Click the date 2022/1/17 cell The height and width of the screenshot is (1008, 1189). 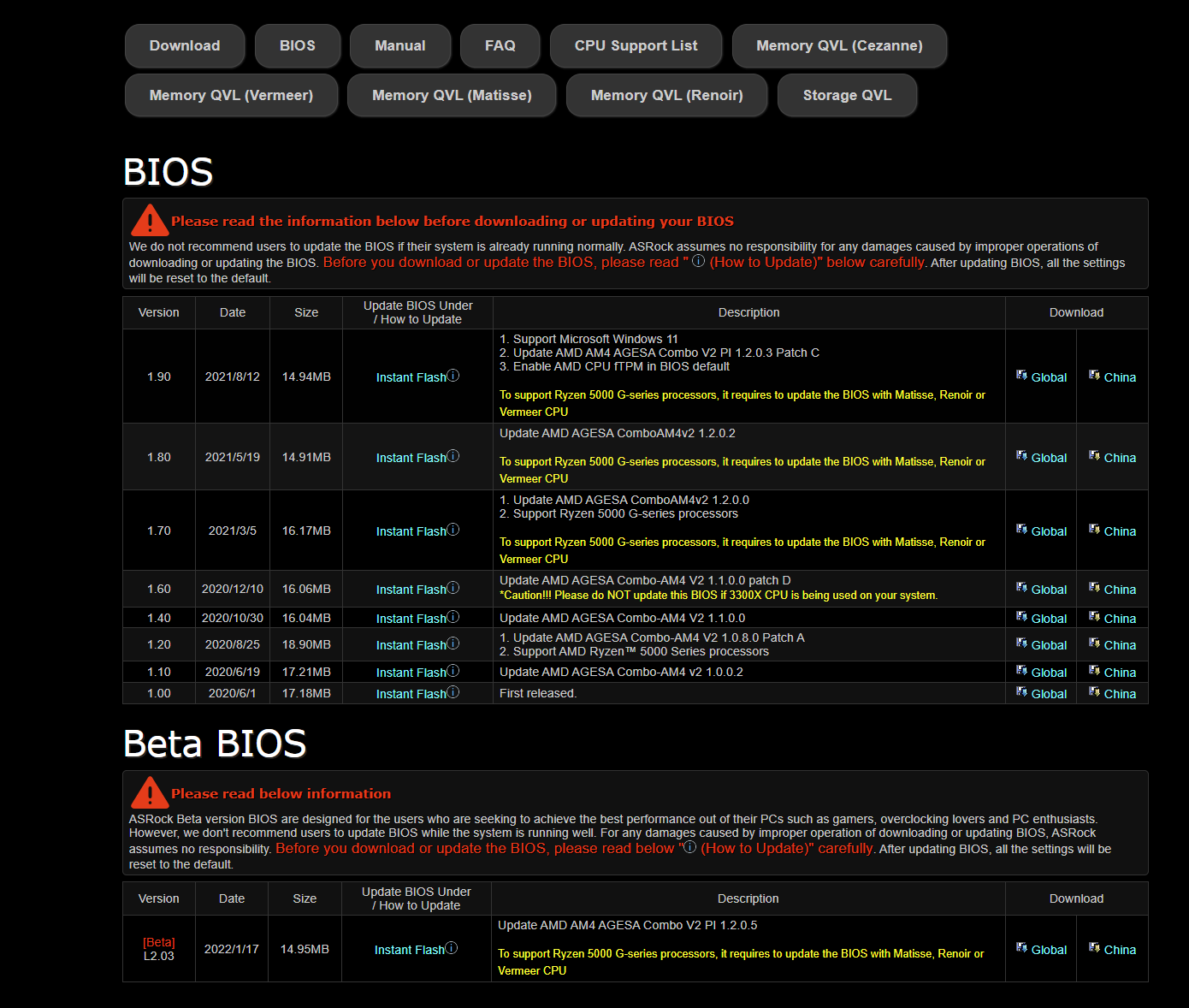232,949
